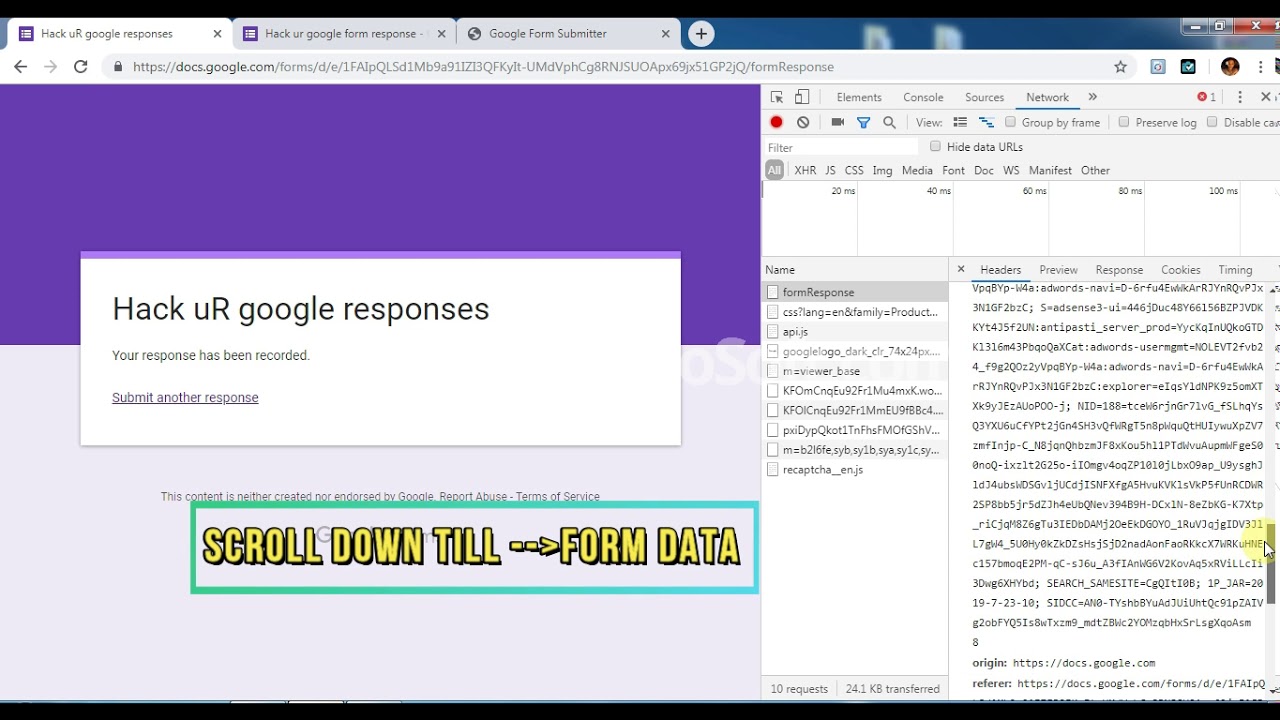1280x720 pixels.
Task: Filter requests by WS type
Action: [x=1011, y=170]
